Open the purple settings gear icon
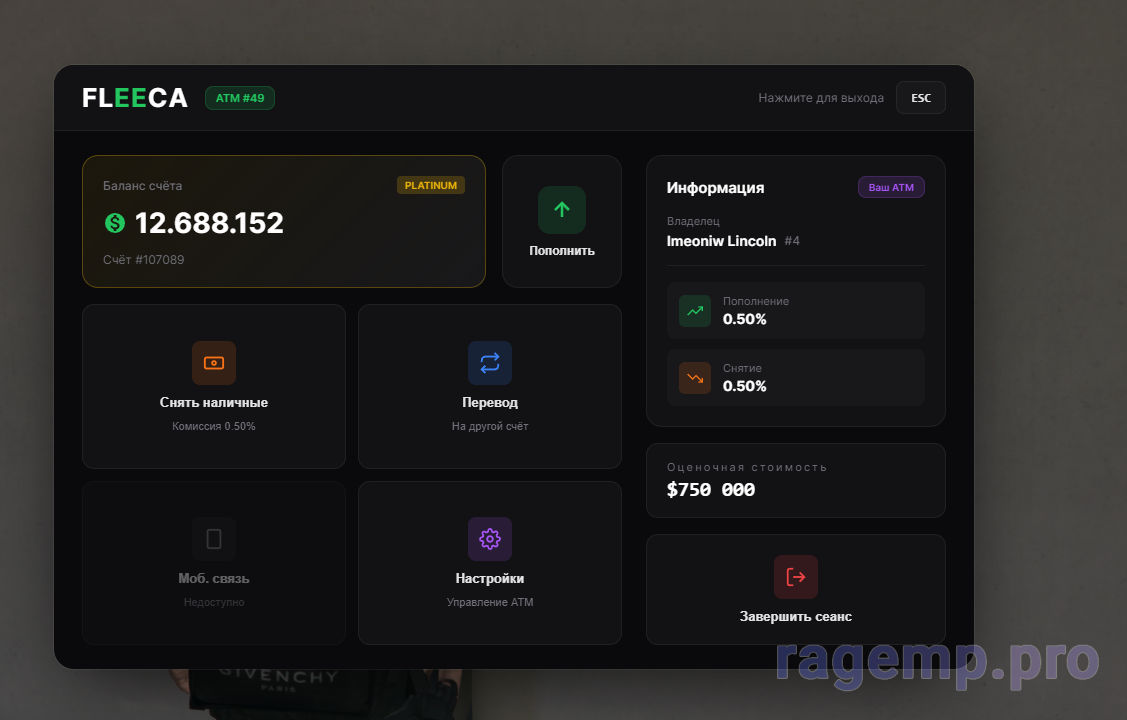 [489, 539]
